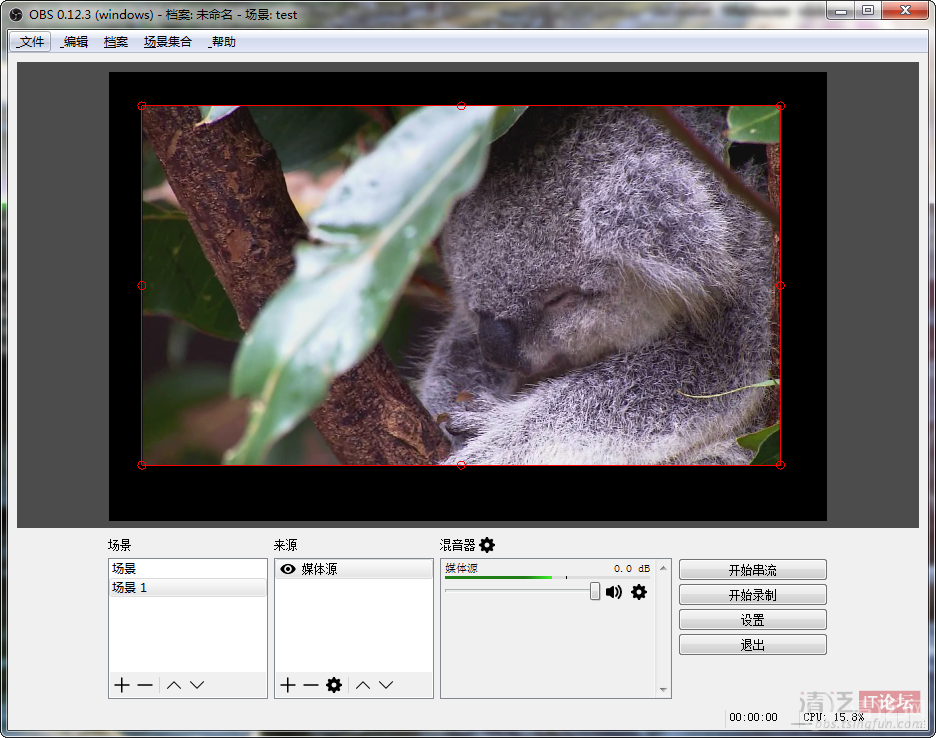Remove the selected scene with minus icon

tap(145, 685)
